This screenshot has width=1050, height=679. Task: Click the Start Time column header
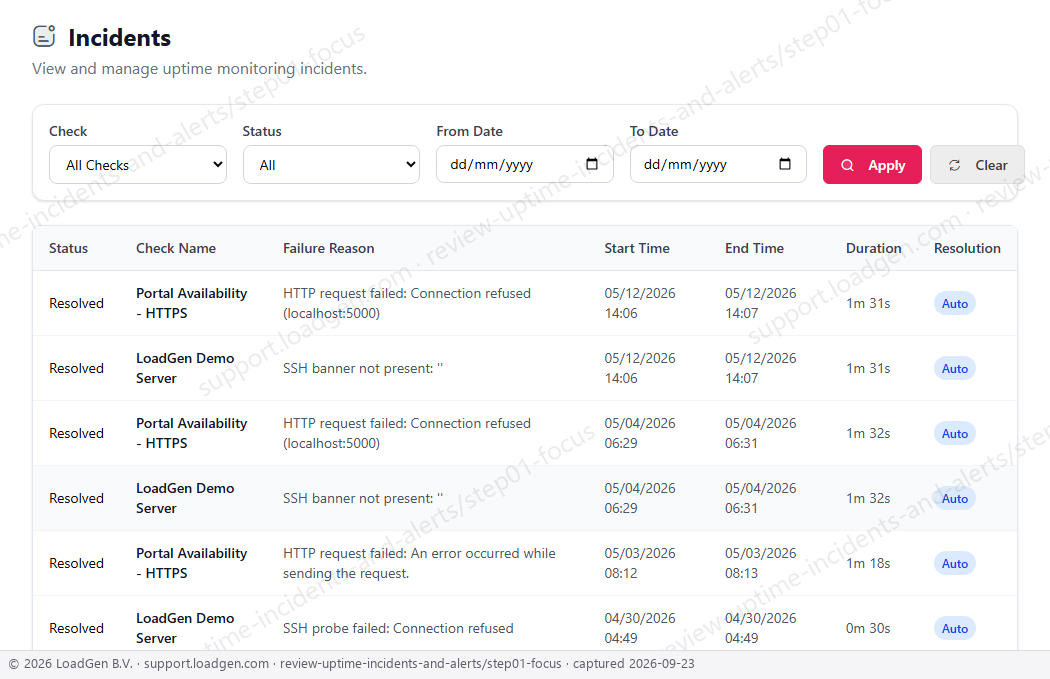click(x=637, y=248)
